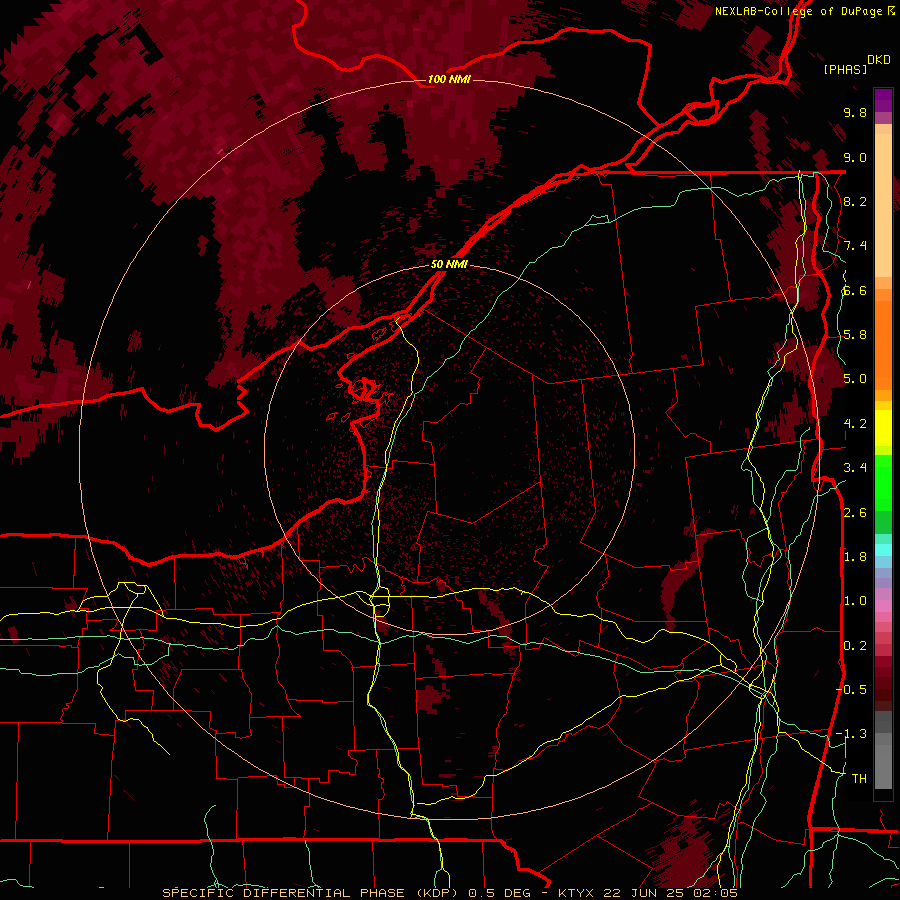This screenshot has width=900, height=900.
Task: Click the purple swatch atop the color bar
Action: click(883, 100)
